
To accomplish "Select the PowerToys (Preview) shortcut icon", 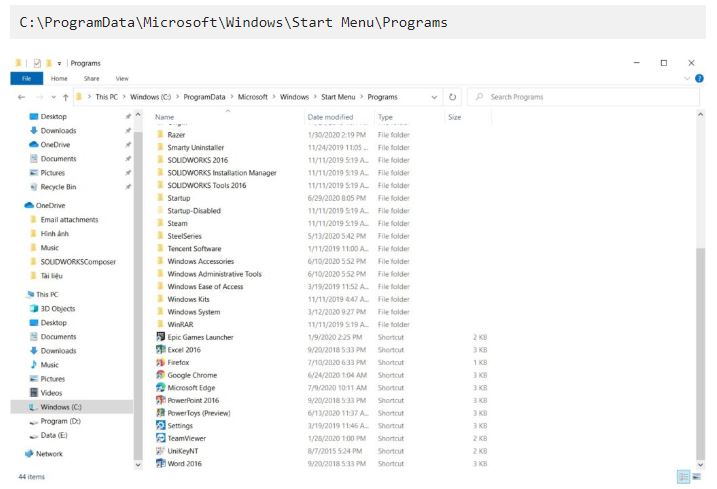I will [161, 413].
